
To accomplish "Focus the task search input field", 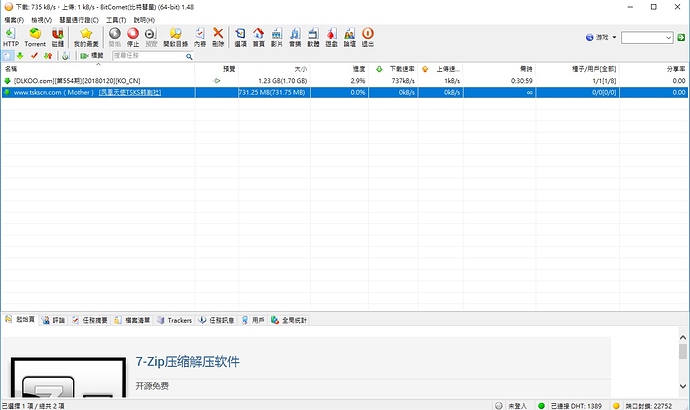I will [149, 56].
